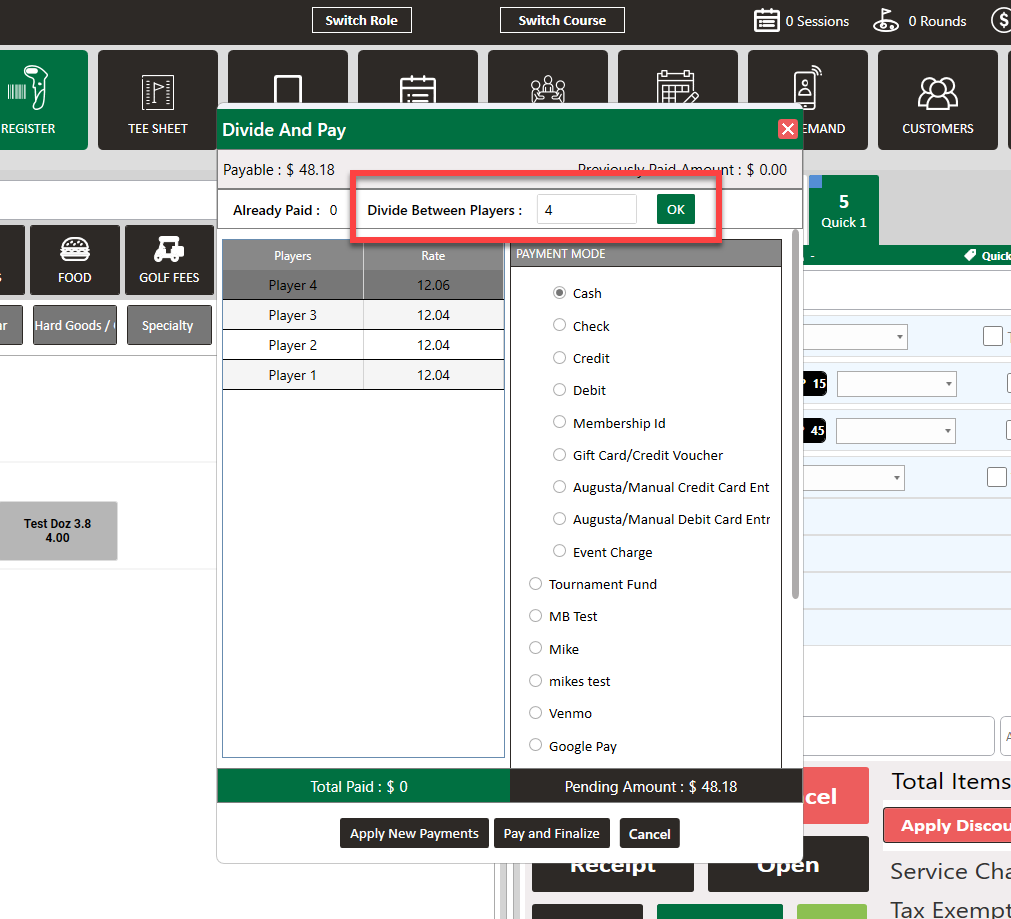This screenshot has width=1011, height=919.
Task: Close the Divide And Pay dialog
Action: (x=788, y=129)
